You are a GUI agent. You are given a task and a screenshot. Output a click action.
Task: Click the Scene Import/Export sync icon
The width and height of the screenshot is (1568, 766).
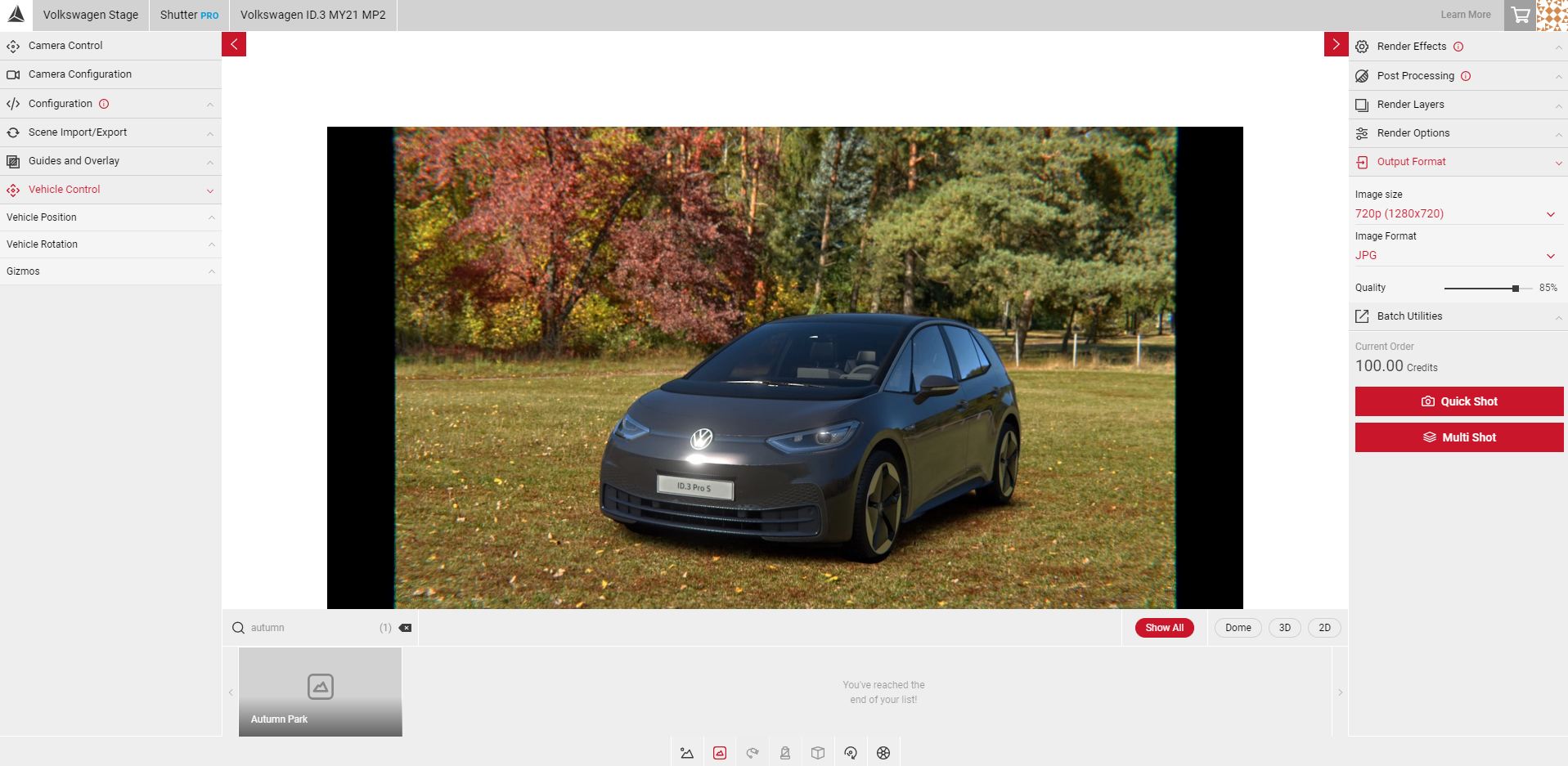click(x=13, y=132)
